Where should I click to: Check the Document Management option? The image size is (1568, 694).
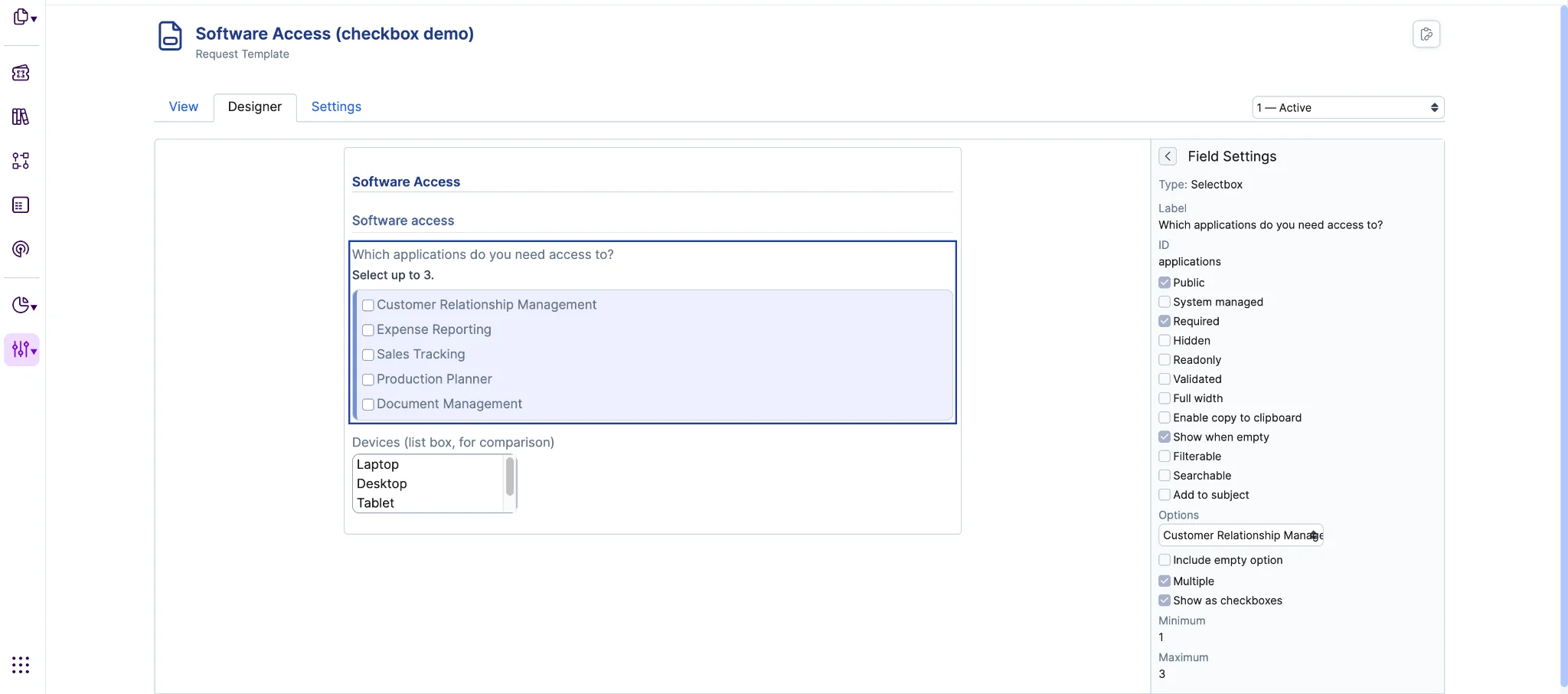(x=368, y=404)
